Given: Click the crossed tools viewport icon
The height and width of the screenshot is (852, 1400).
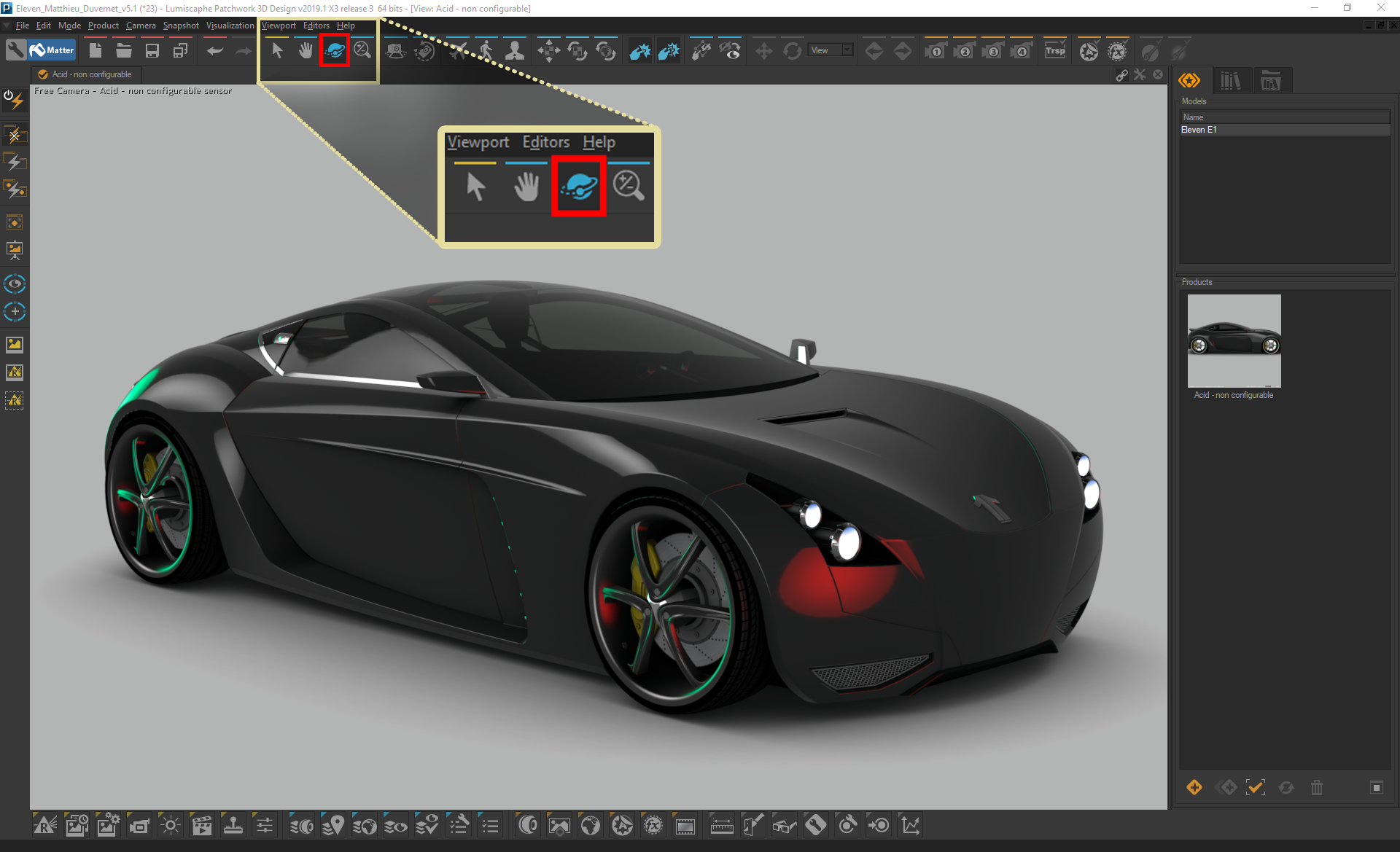Looking at the screenshot, I should point(1140,75).
